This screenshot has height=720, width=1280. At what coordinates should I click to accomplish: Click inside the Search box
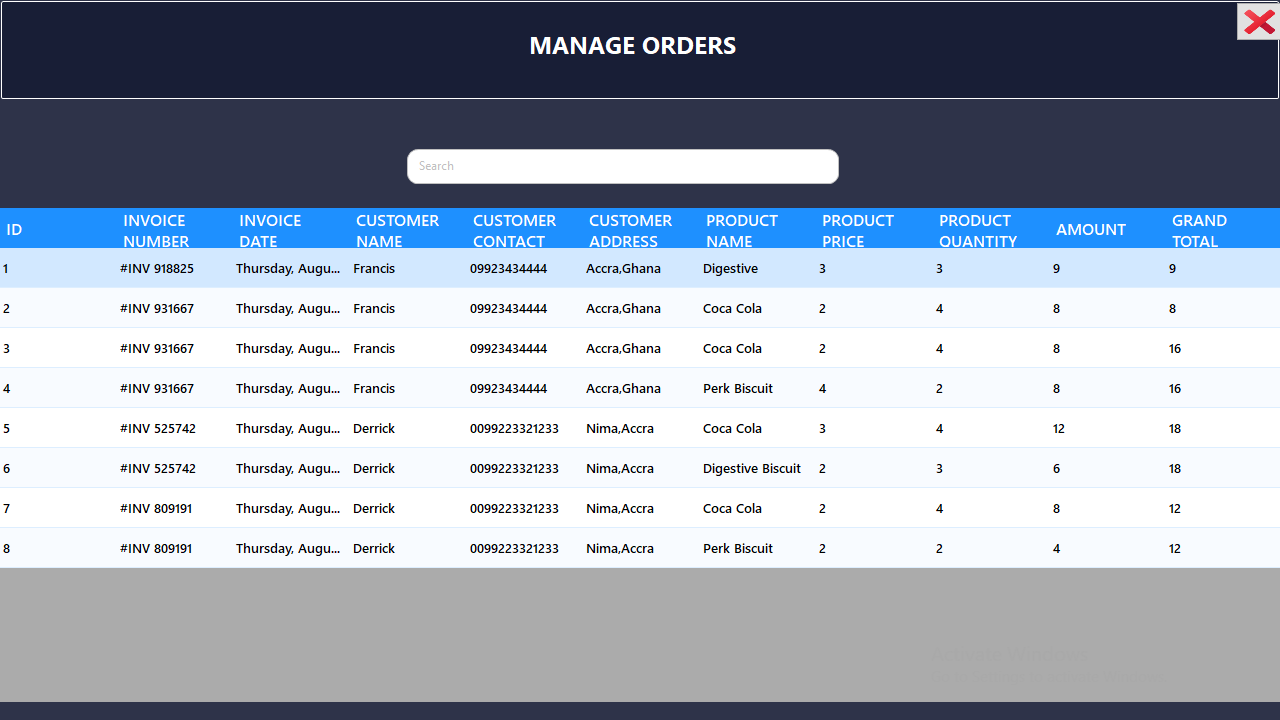(x=622, y=166)
